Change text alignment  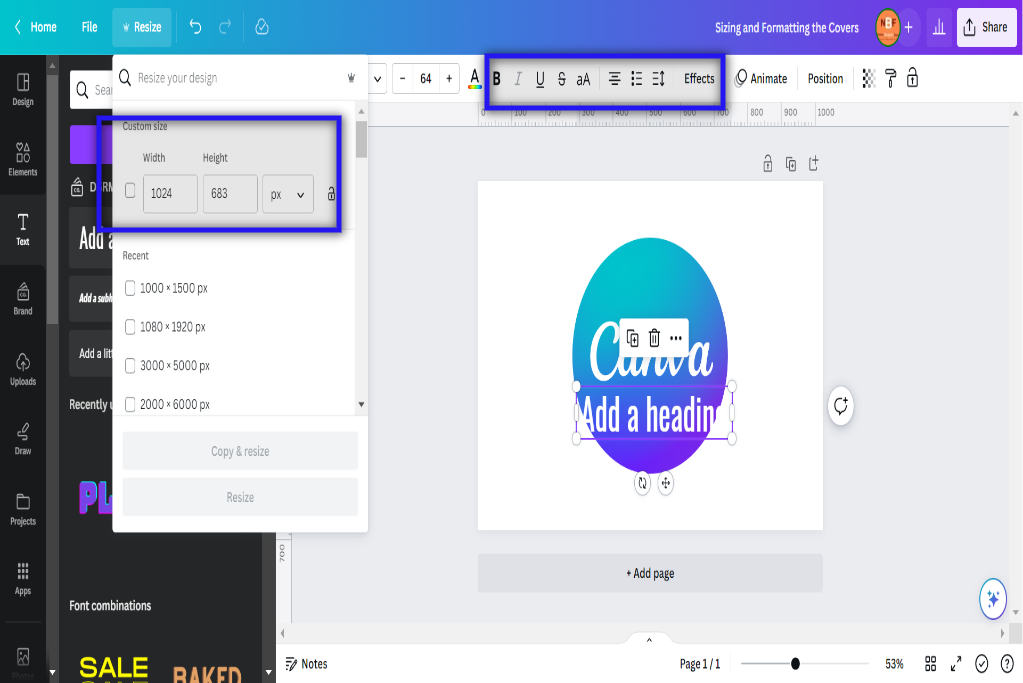(614, 79)
